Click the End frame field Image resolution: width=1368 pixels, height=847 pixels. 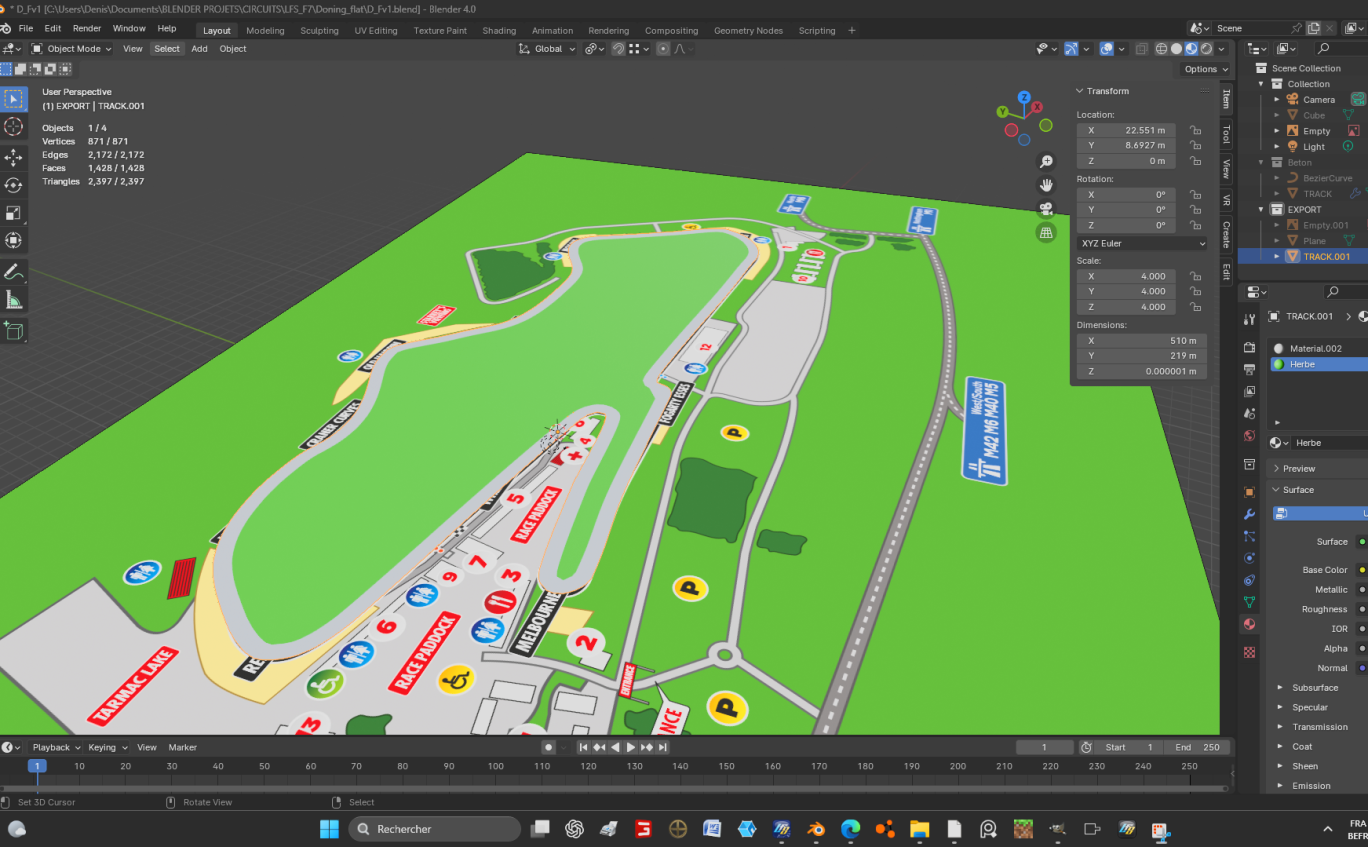(1198, 747)
